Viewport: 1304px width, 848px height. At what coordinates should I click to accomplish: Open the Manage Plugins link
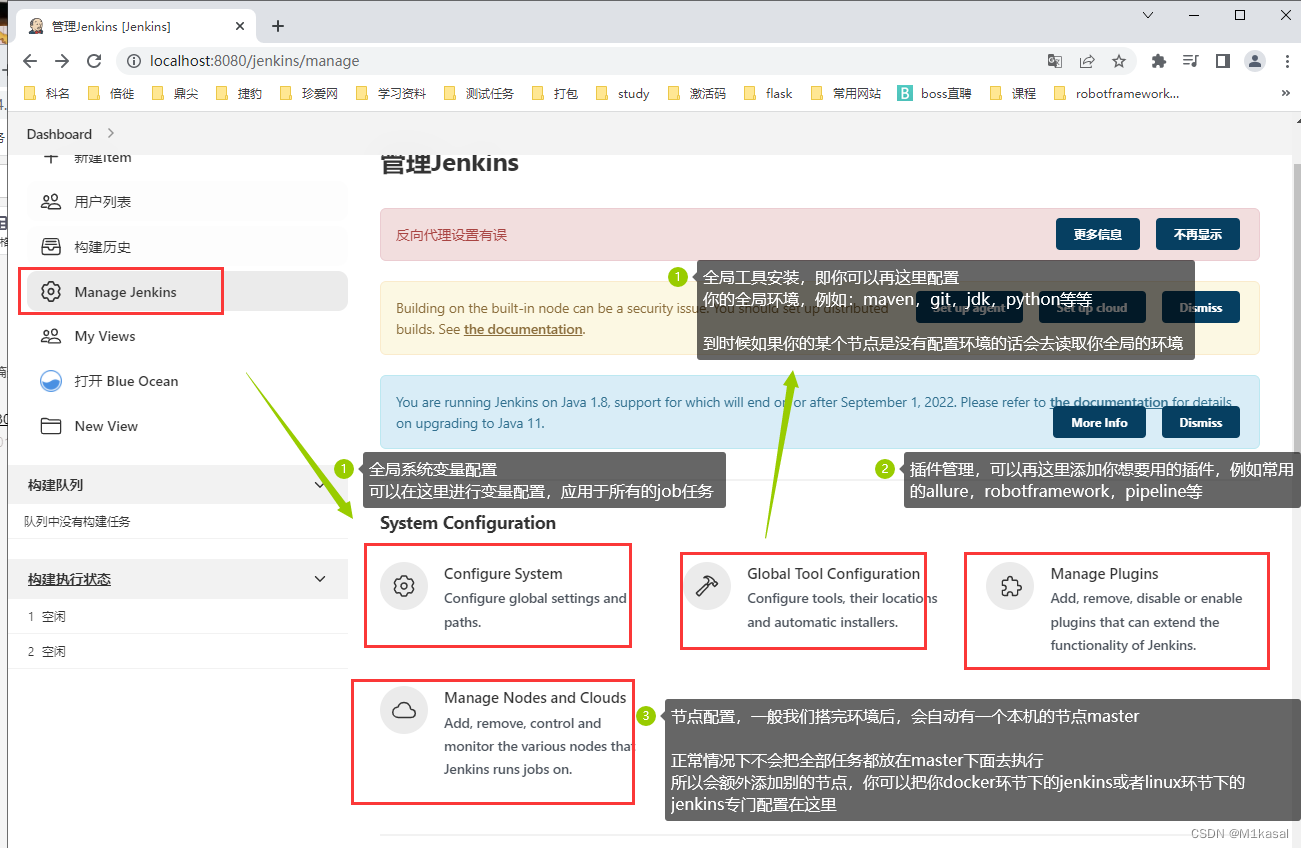click(1104, 574)
